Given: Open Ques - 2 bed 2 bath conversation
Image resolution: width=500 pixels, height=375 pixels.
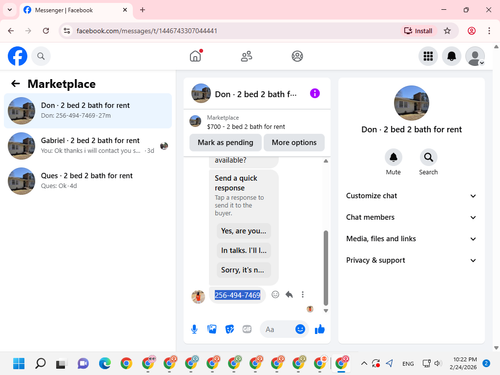Looking at the screenshot, I should 88,181.
